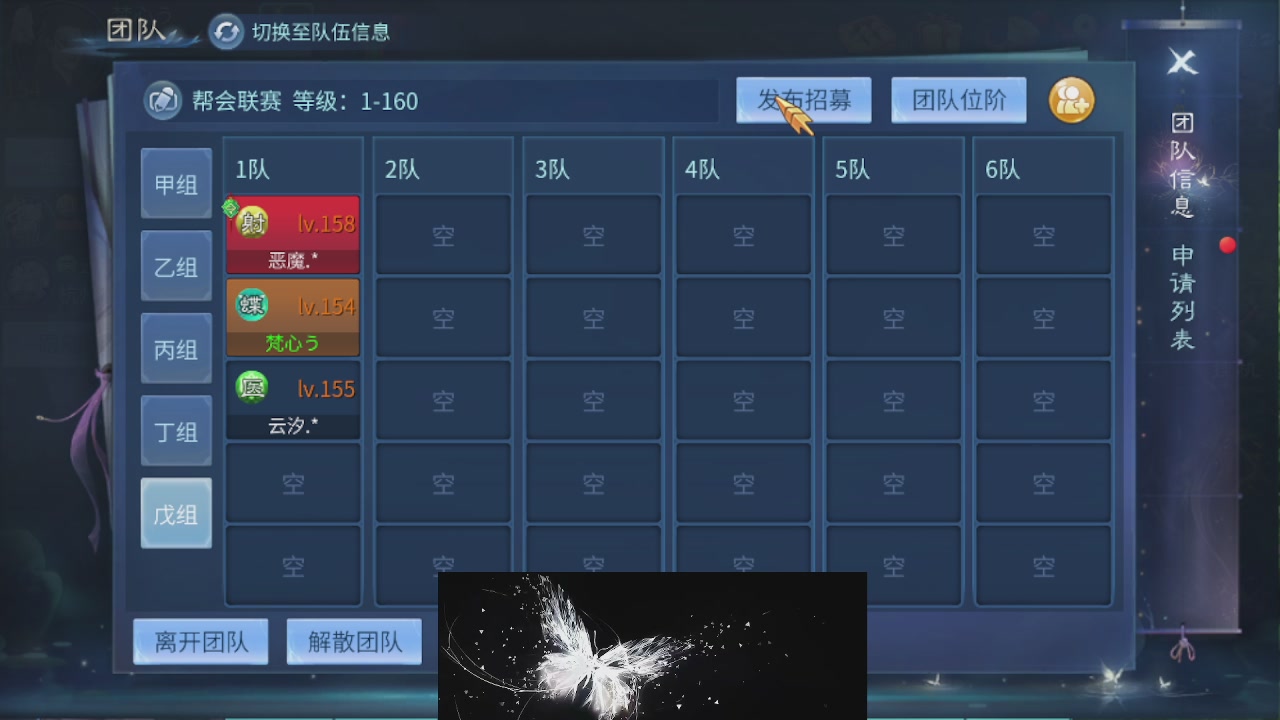Select the 乙组 group tab

[x=176, y=267]
